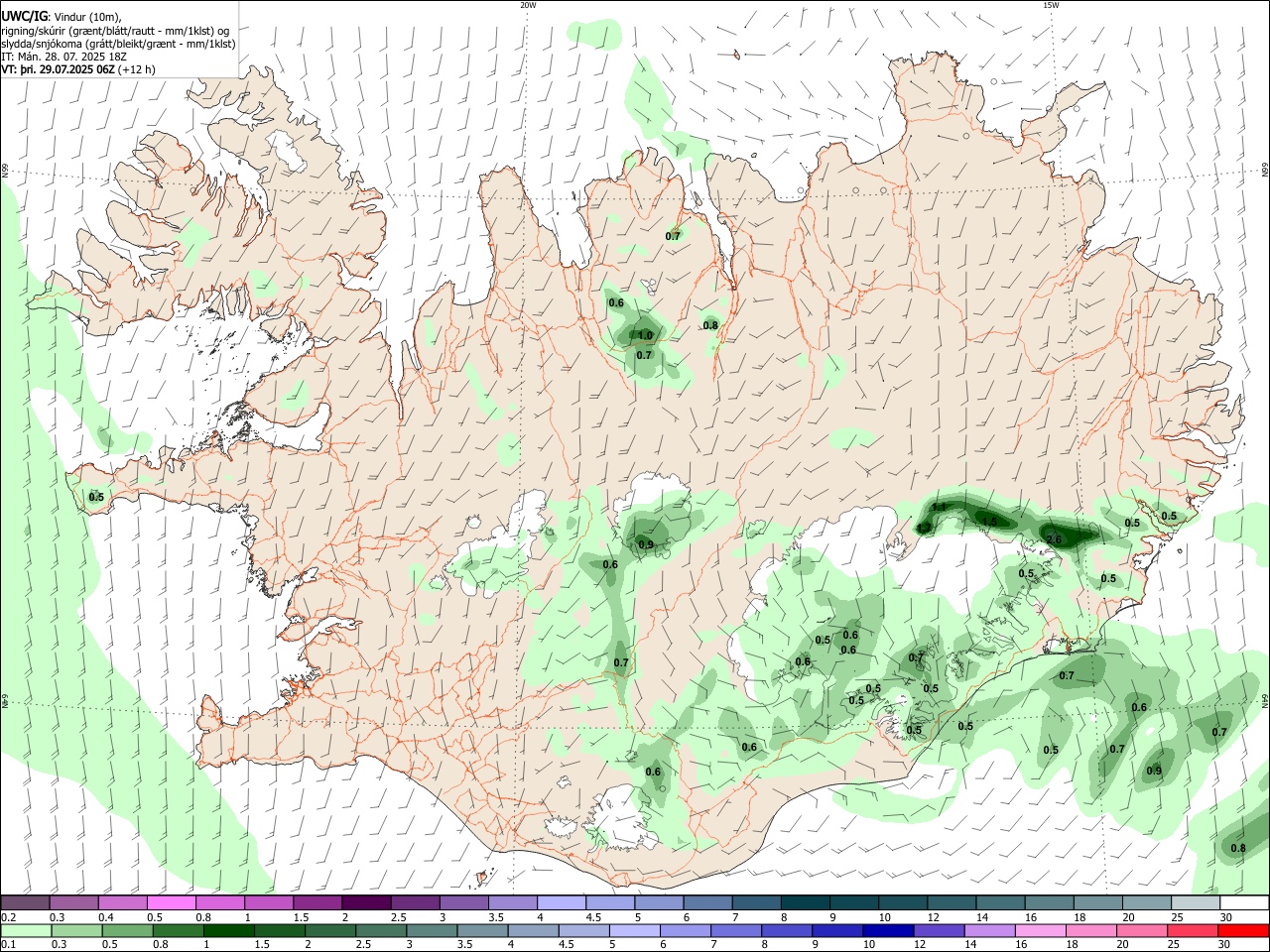1270x952 pixels.
Task: Select the 'VT: þri. 29.07.2025 06Z (+12 h)' line
Action: [x=77, y=70]
